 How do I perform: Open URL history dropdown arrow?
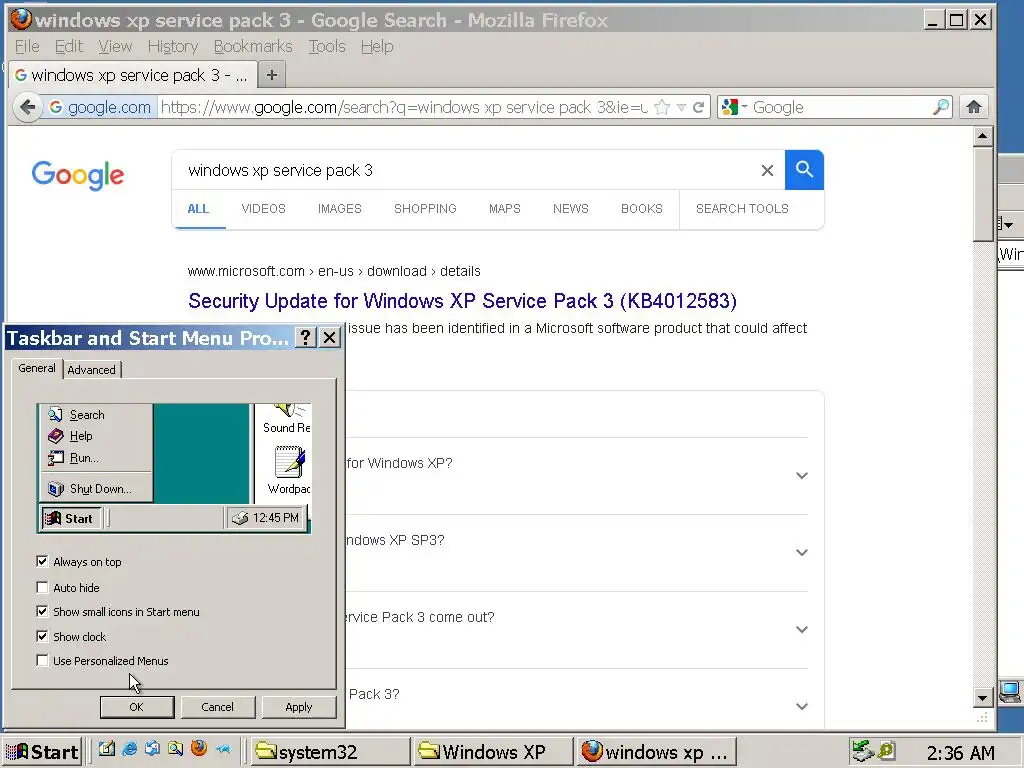[x=681, y=108]
